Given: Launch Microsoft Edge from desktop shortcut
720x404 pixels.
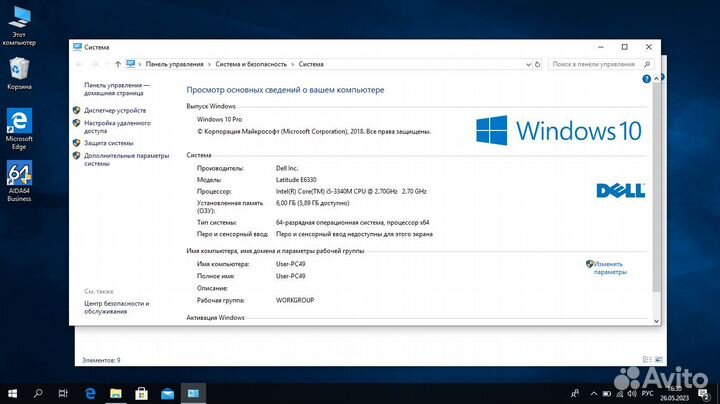Looking at the screenshot, I should coord(19,129).
